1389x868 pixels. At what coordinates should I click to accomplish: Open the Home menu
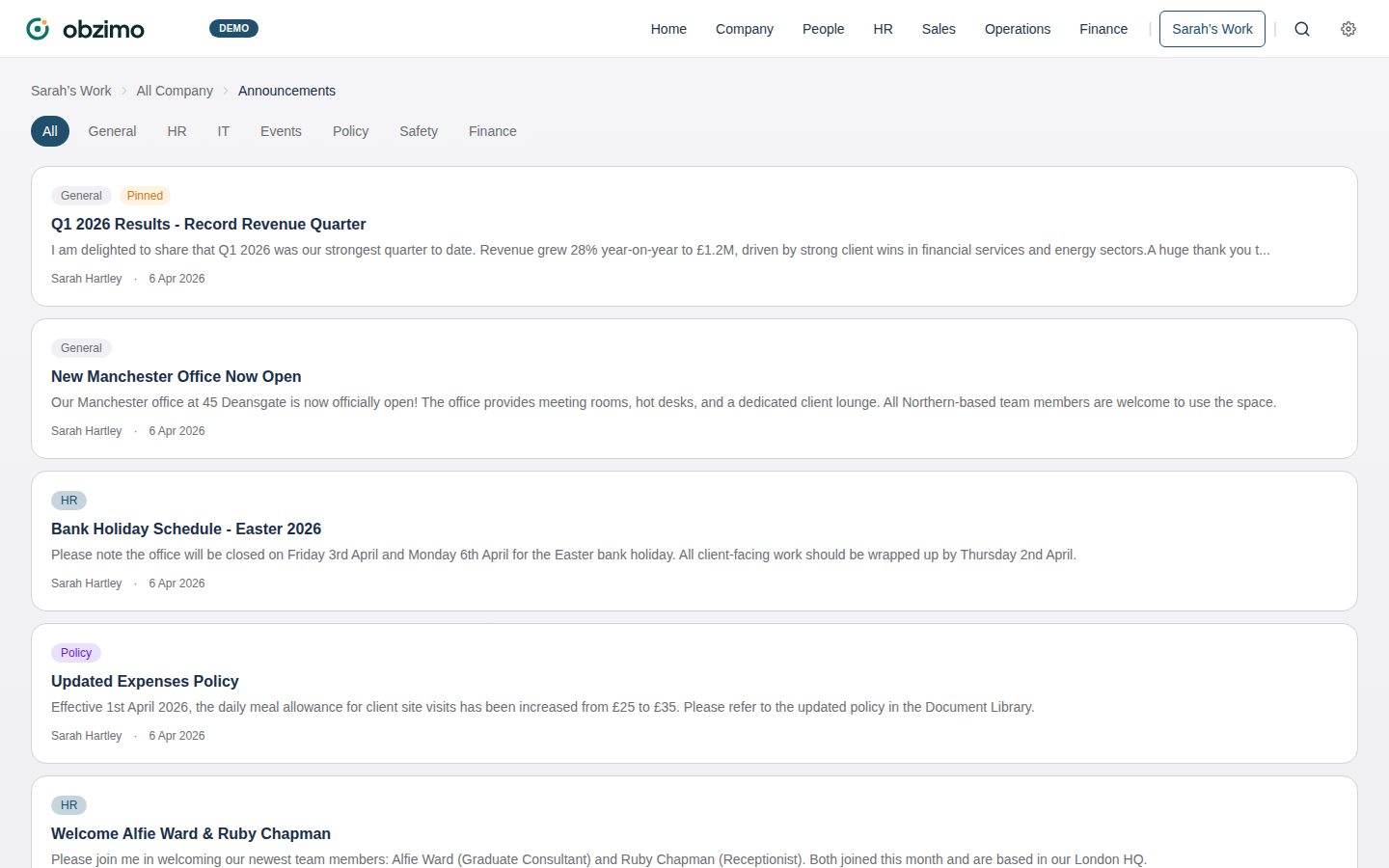[668, 29]
